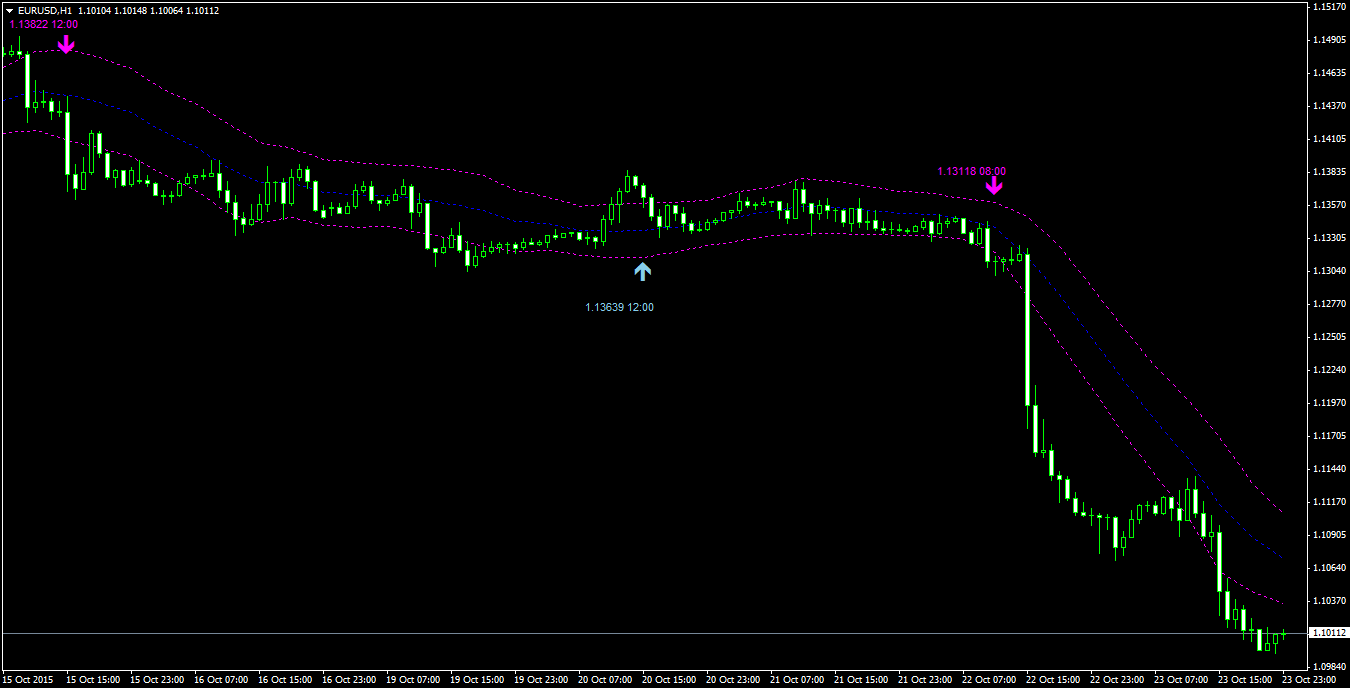Click the signal label 1.13822 12:00
The height and width of the screenshot is (688, 1350).
44,24
